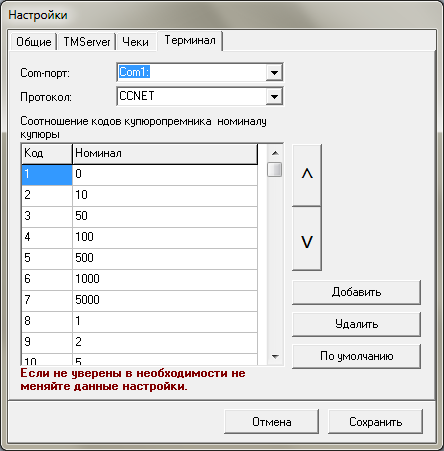444x451 pixels.
Task: Select the Терминал tab
Action: click(x=190, y=40)
